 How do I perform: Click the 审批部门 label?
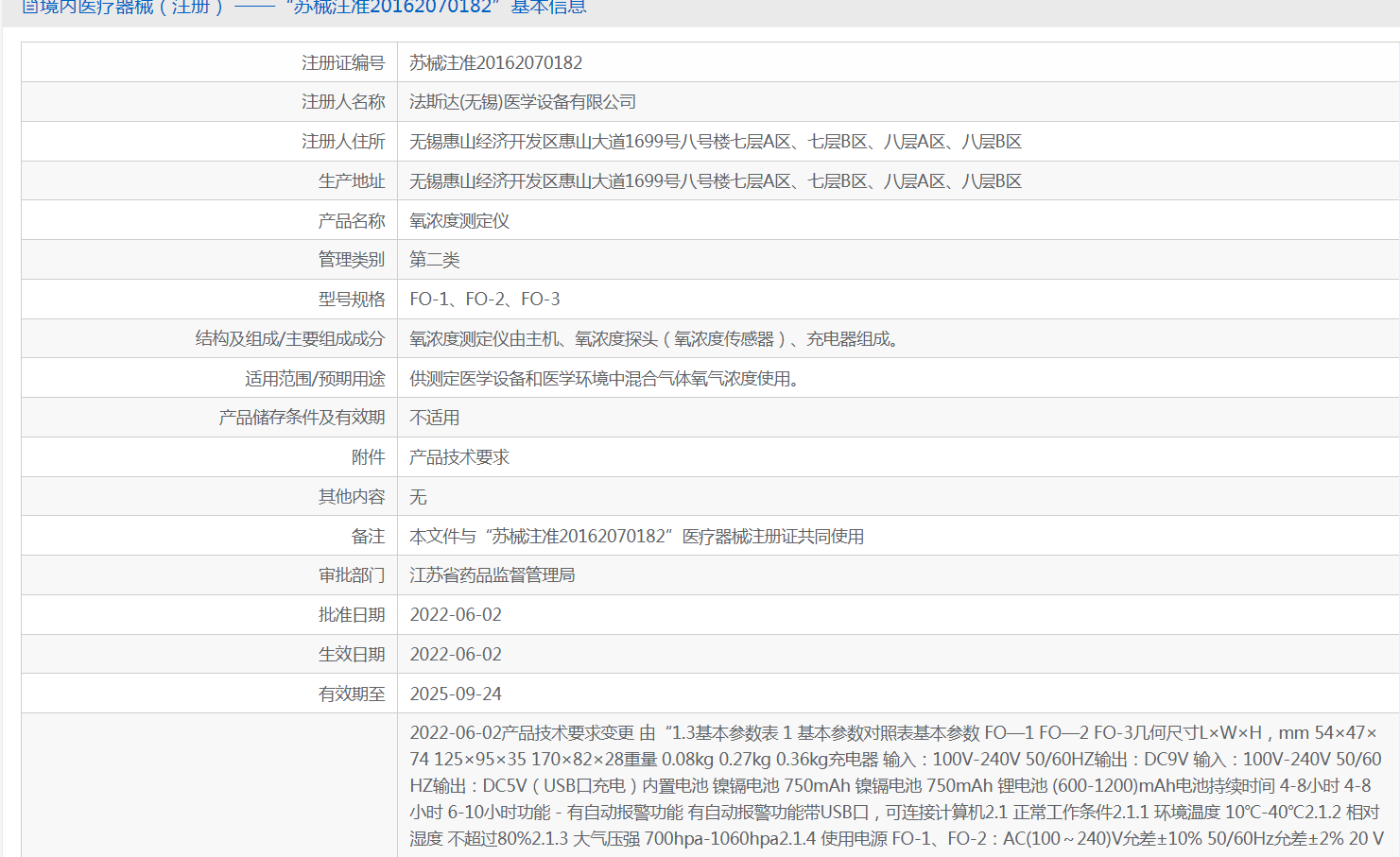coord(352,575)
